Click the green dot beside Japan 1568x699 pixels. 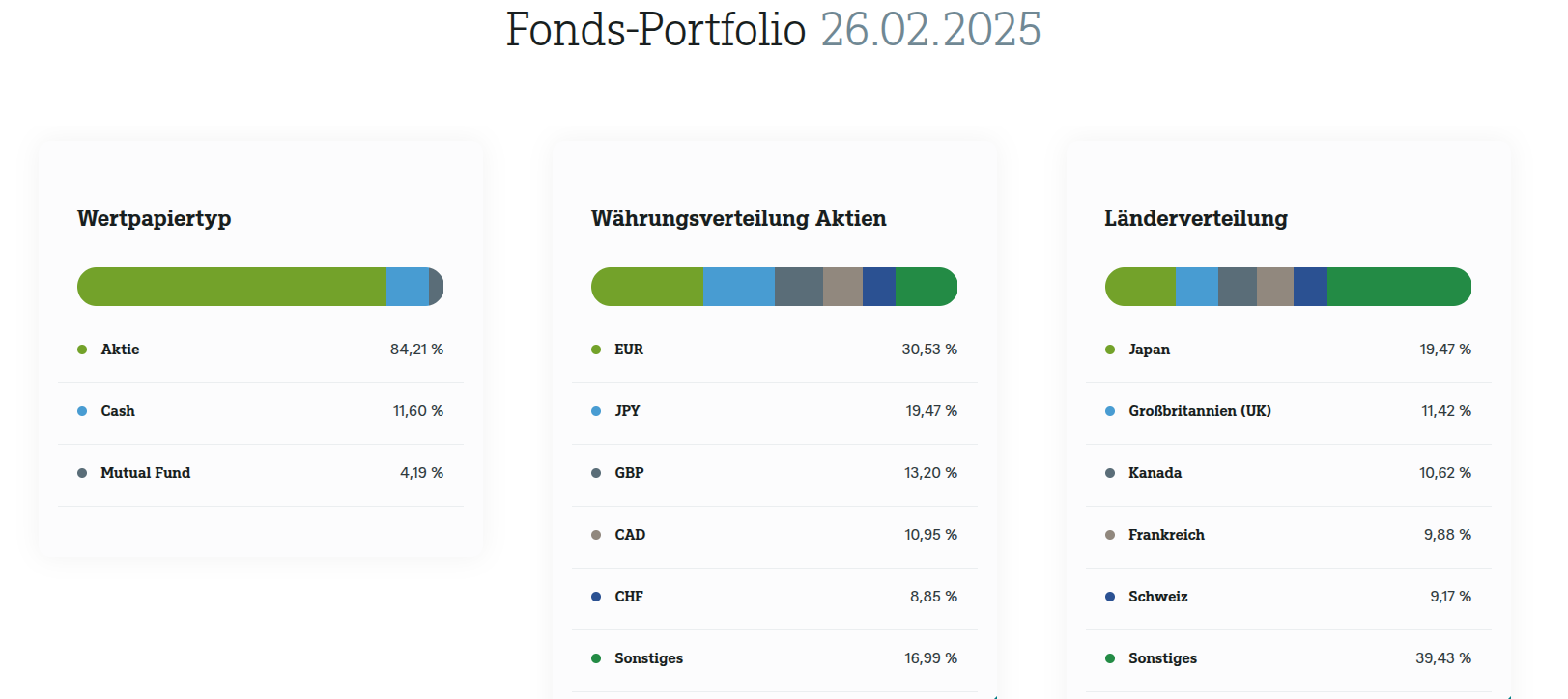point(1110,349)
